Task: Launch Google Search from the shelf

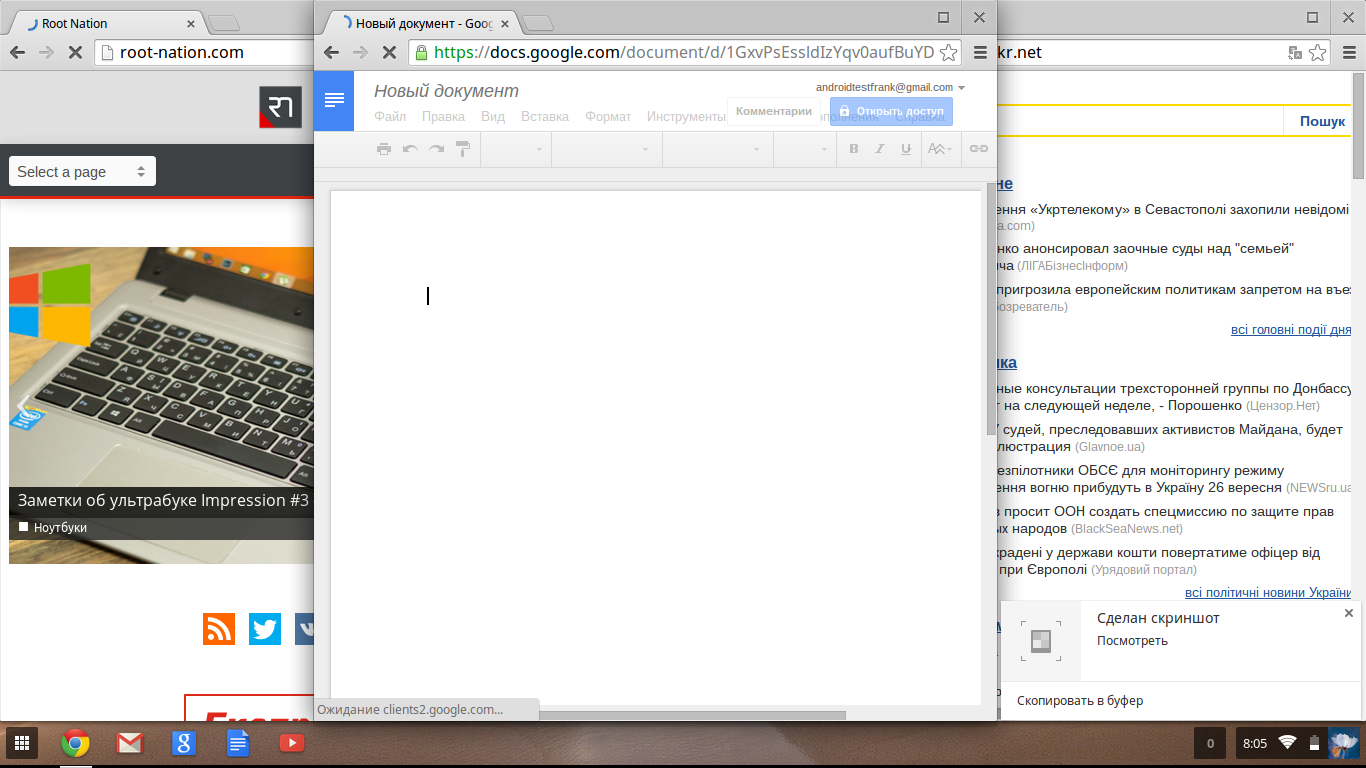Action: pyautogui.click(x=183, y=743)
